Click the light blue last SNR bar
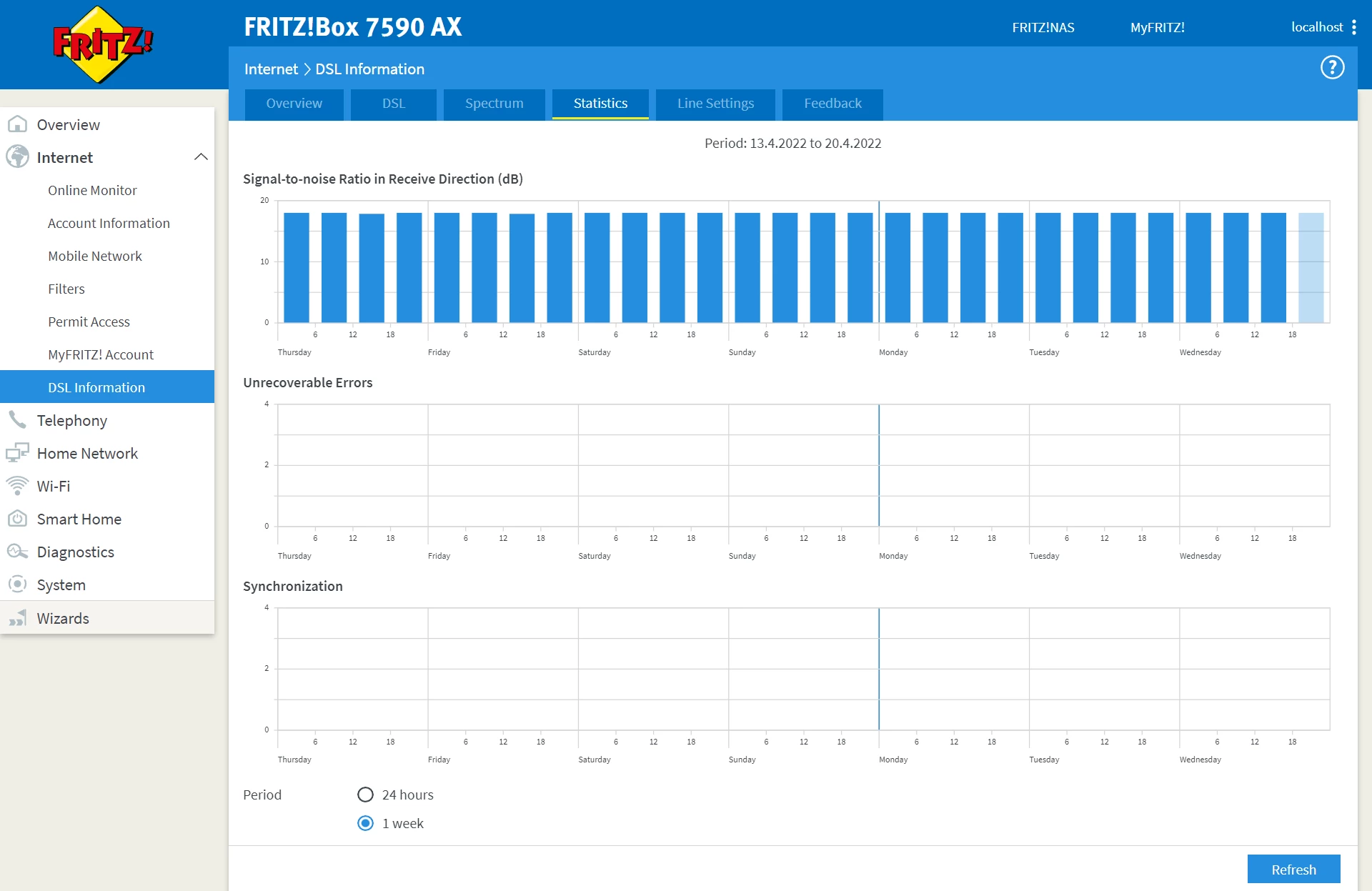Screen dimensions: 1372x891 click(x=1311, y=268)
